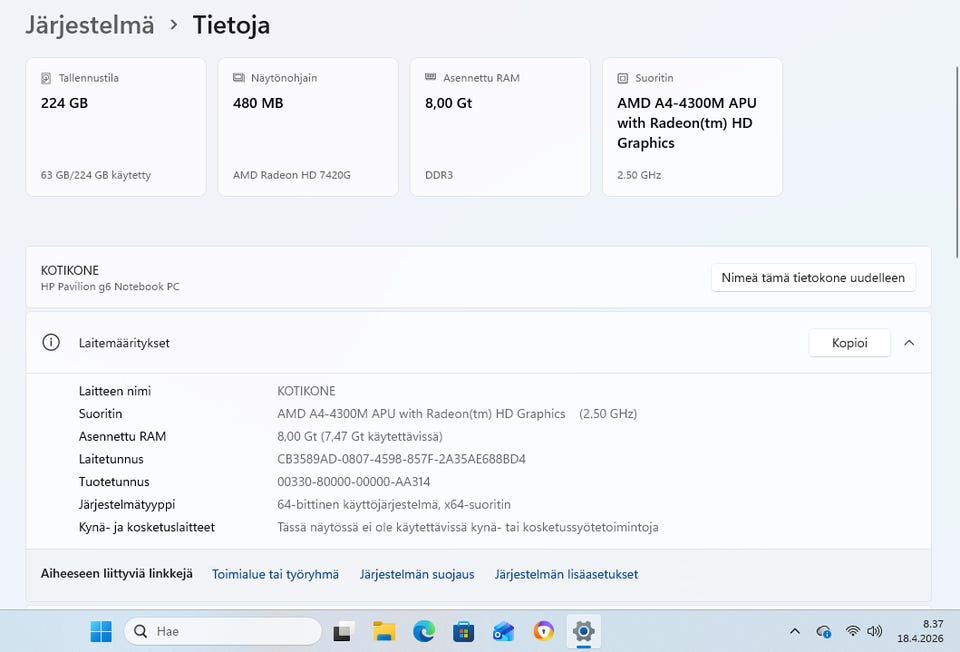
Task: Open the Järjestelmän lisäasetukset link
Action: click(x=566, y=574)
